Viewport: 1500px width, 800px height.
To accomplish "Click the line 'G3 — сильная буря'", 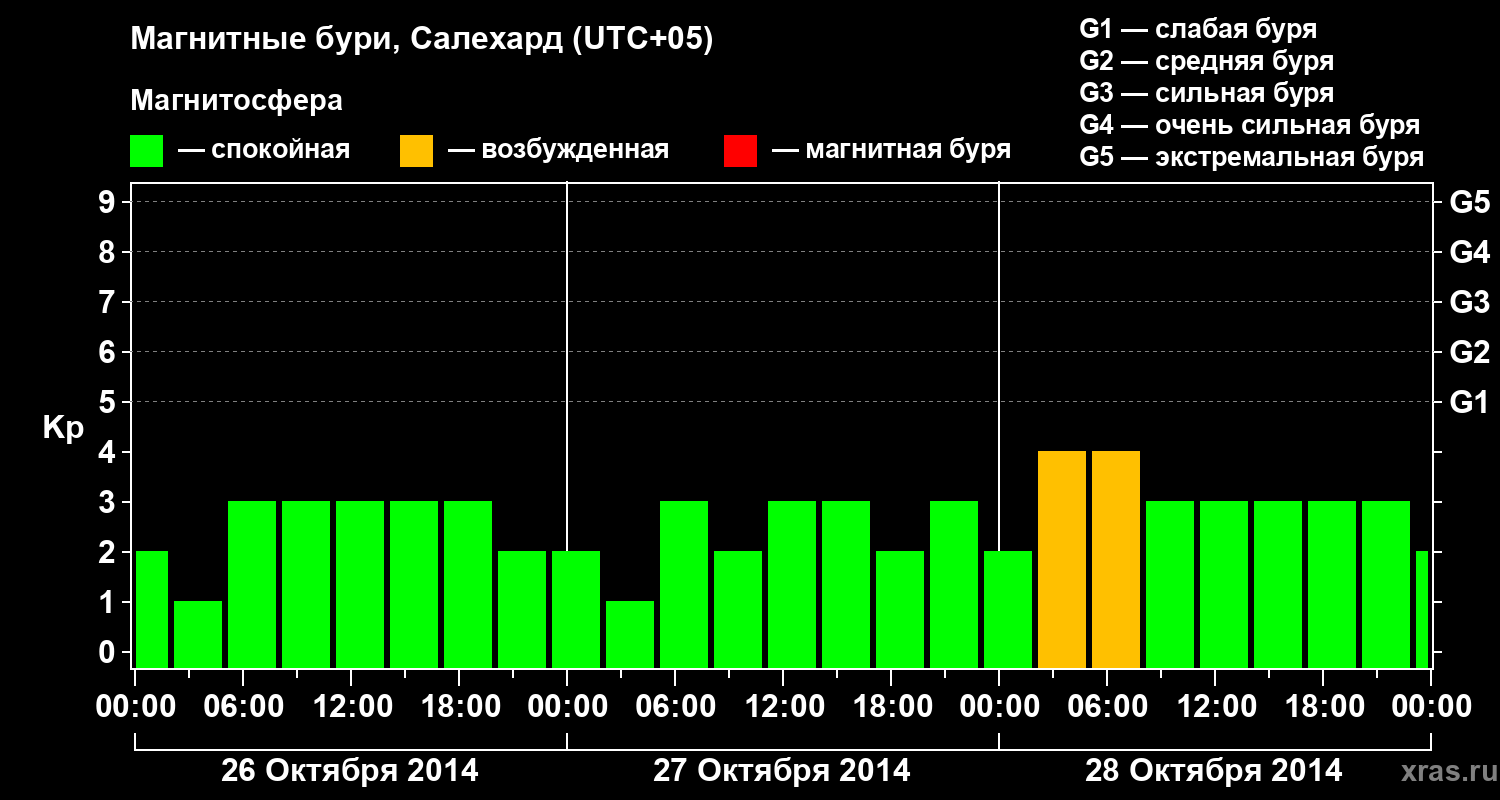I will click(1206, 93).
